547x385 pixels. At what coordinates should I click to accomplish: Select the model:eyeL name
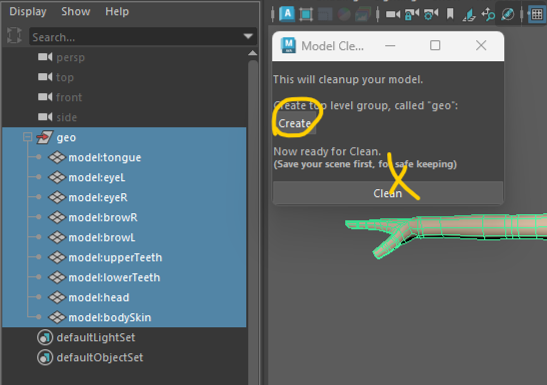click(97, 178)
